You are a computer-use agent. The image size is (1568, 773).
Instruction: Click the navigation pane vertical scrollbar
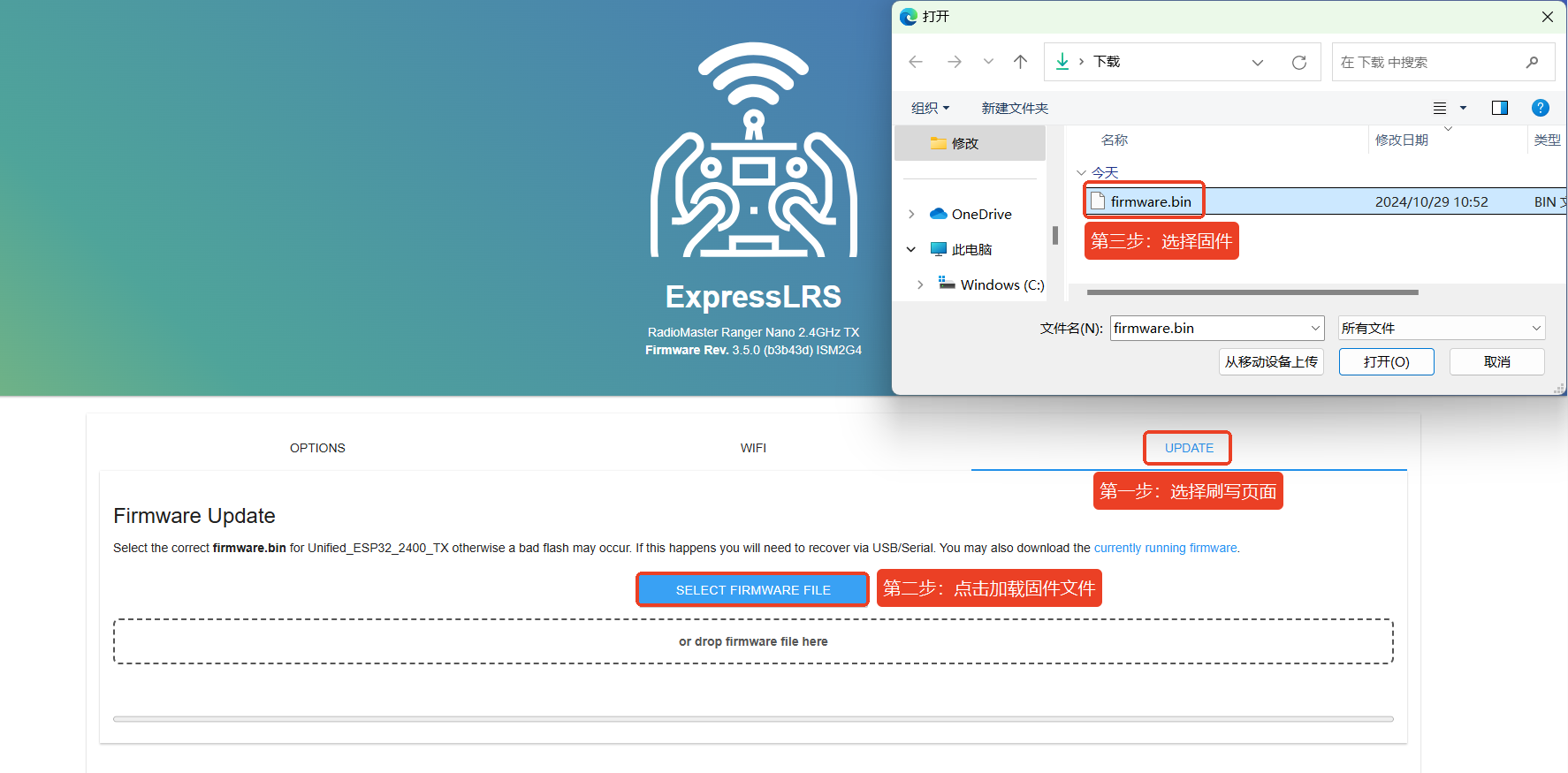(1054, 235)
